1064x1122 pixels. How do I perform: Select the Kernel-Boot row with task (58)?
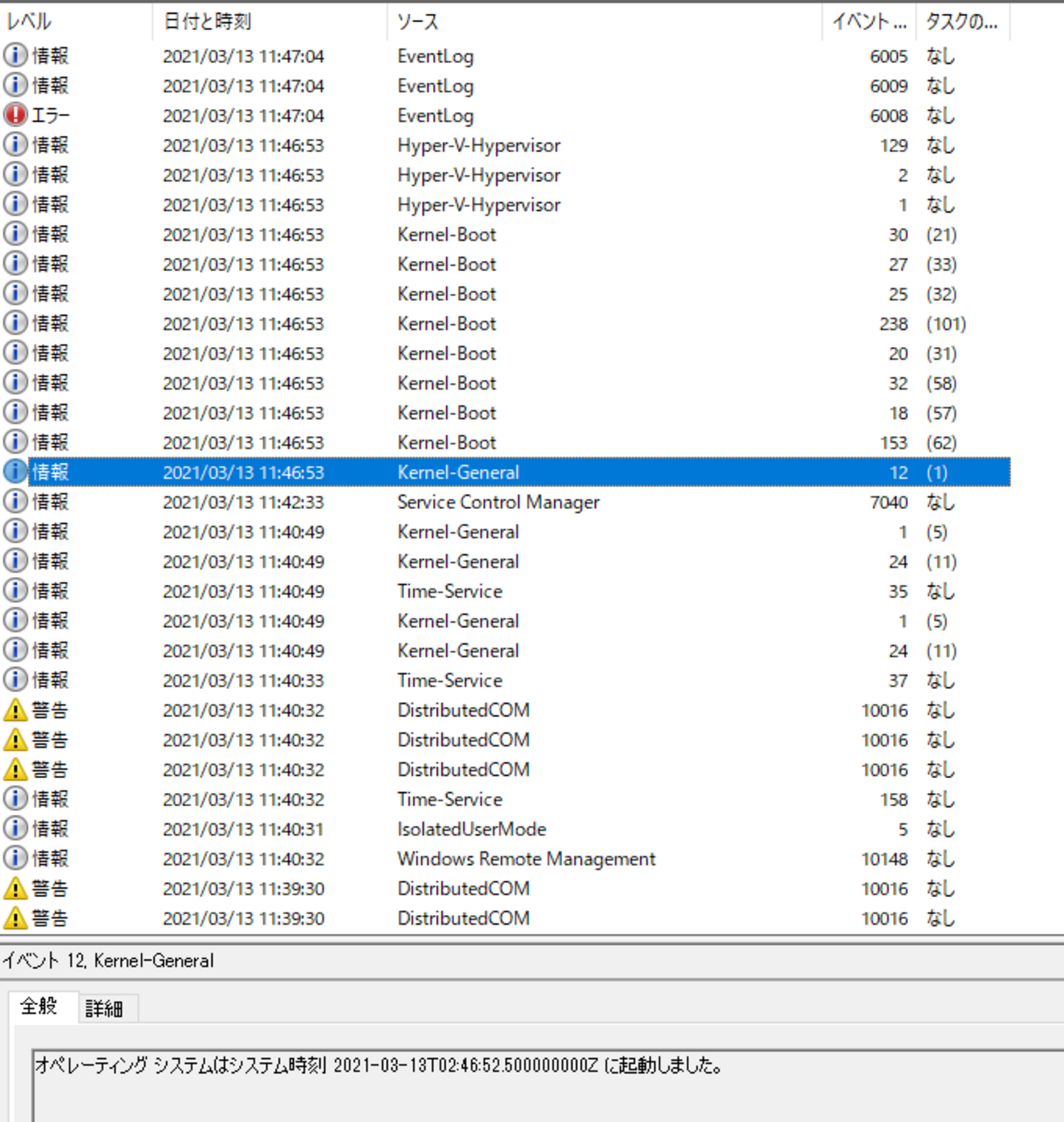pyautogui.click(x=506, y=383)
